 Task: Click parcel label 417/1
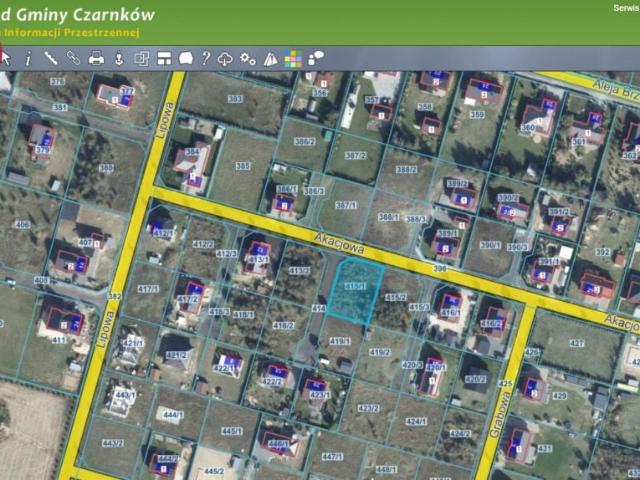(148, 289)
